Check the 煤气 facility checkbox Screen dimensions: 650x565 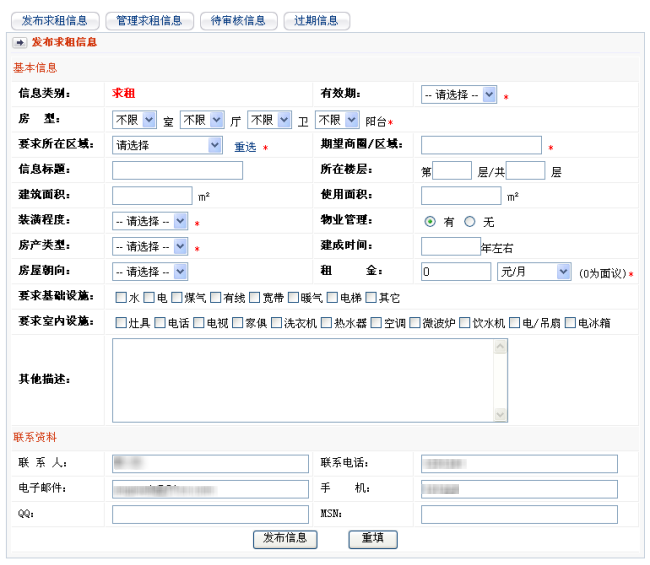(x=177, y=297)
